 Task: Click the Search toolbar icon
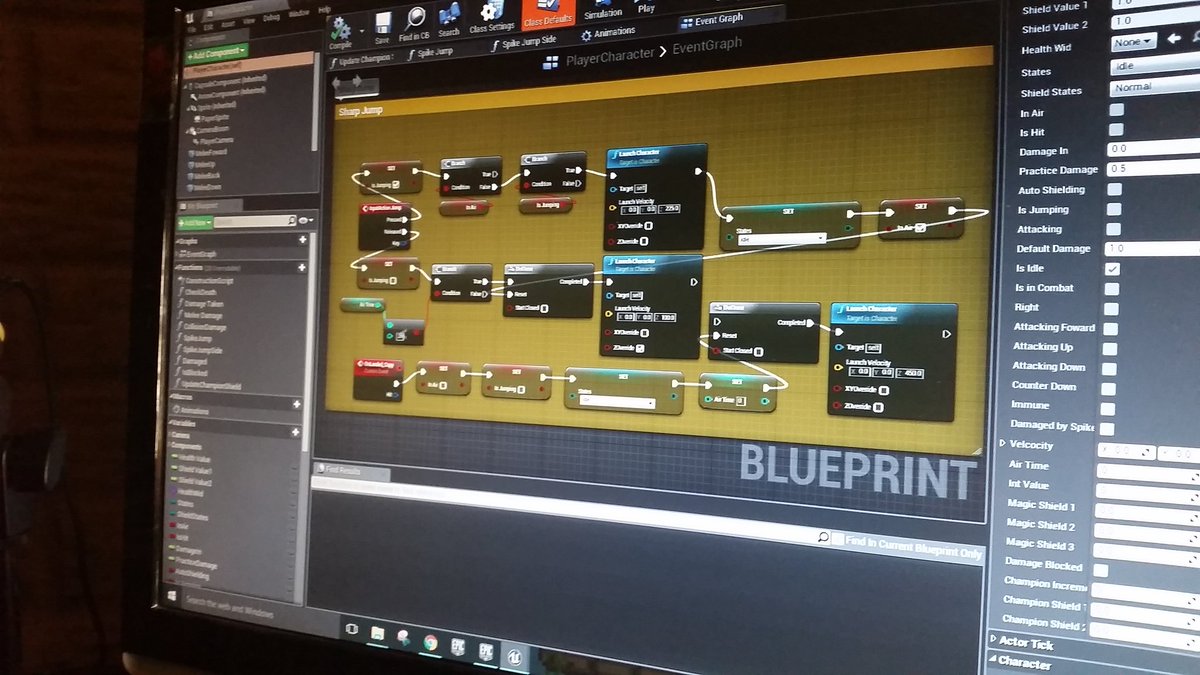pyautogui.click(x=449, y=20)
